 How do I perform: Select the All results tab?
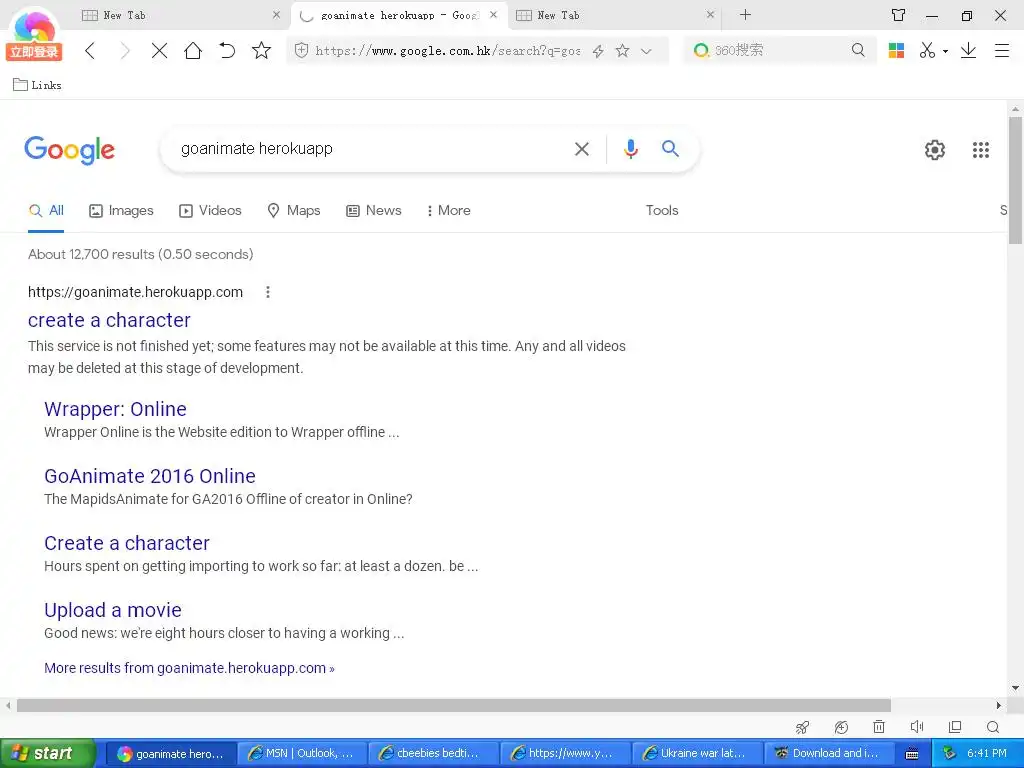(x=46, y=210)
